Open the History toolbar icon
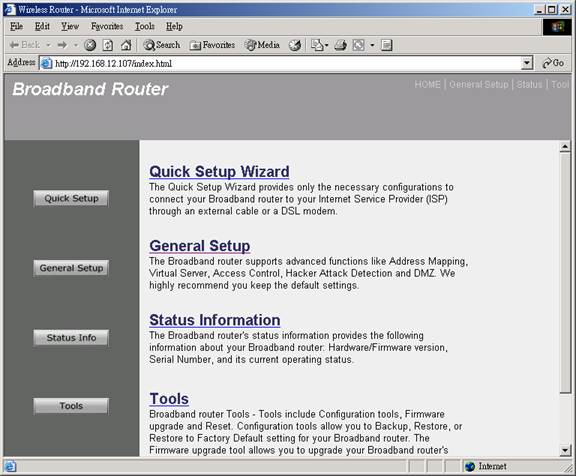 tap(295, 45)
